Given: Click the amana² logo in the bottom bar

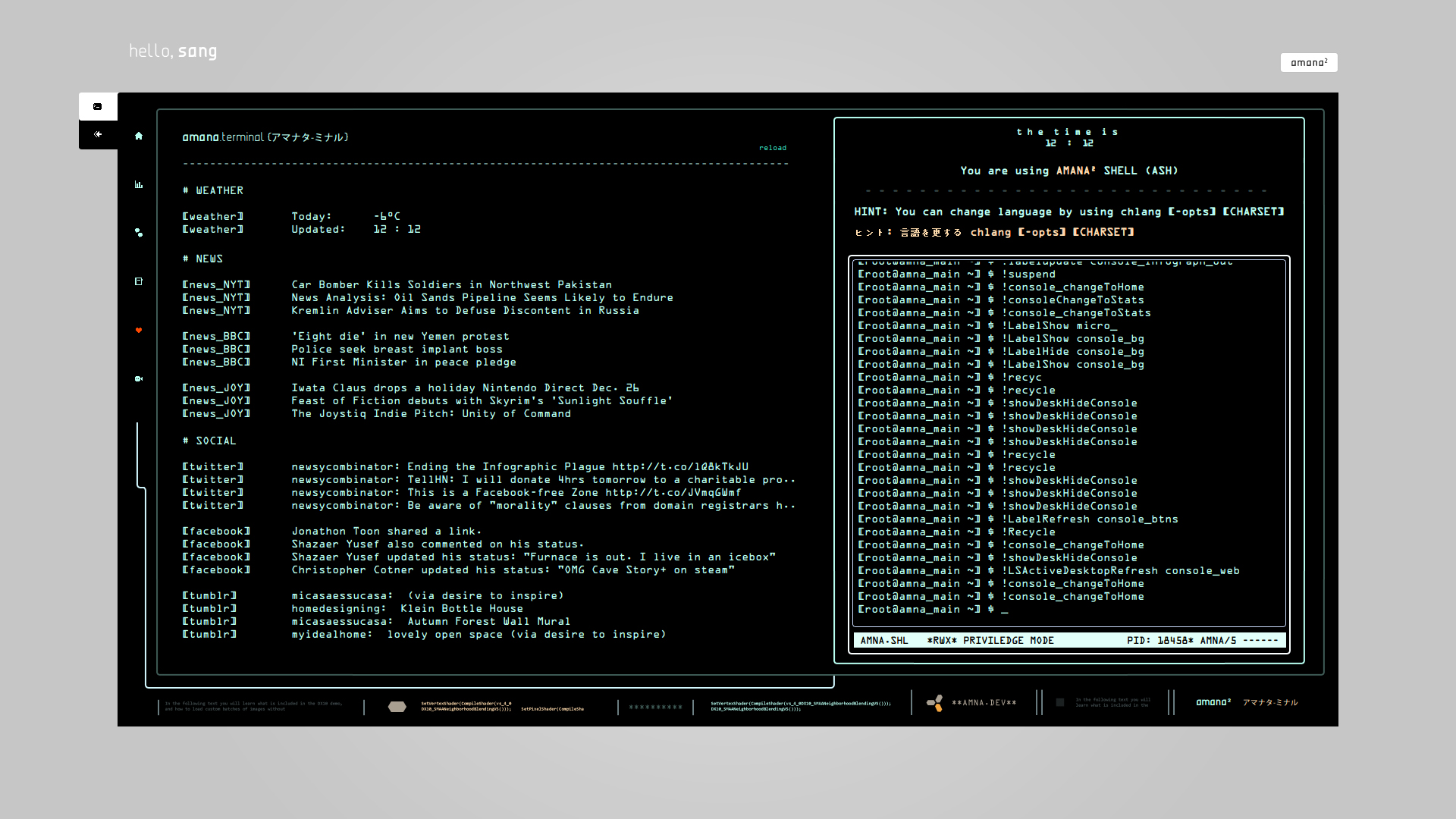Looking at the screenshot, I should [x=1213, y=702].
